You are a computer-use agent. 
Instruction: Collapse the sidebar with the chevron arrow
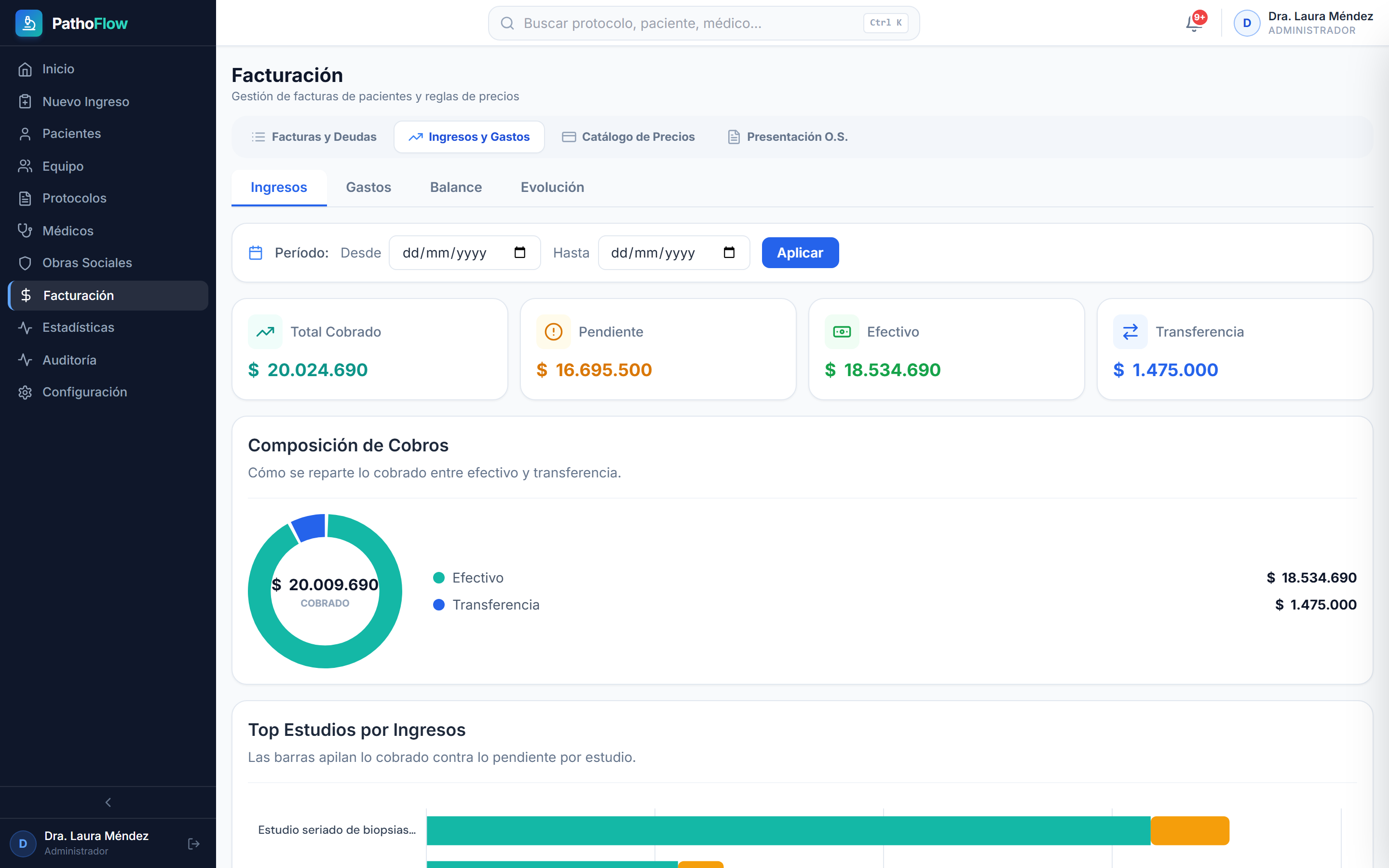click(108, 802)
